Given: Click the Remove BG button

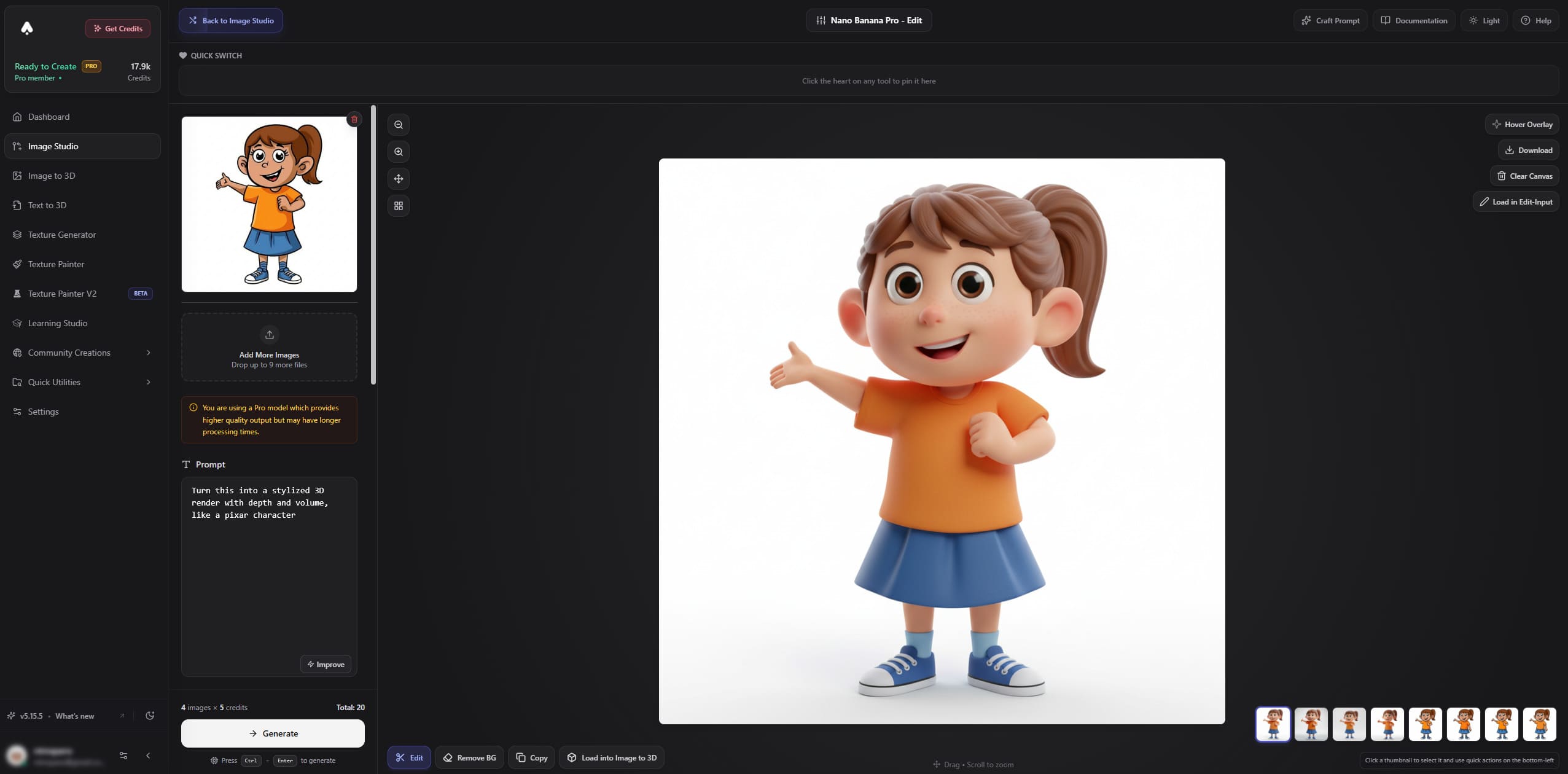Looking at the screenshot, I should pos(470,757).
